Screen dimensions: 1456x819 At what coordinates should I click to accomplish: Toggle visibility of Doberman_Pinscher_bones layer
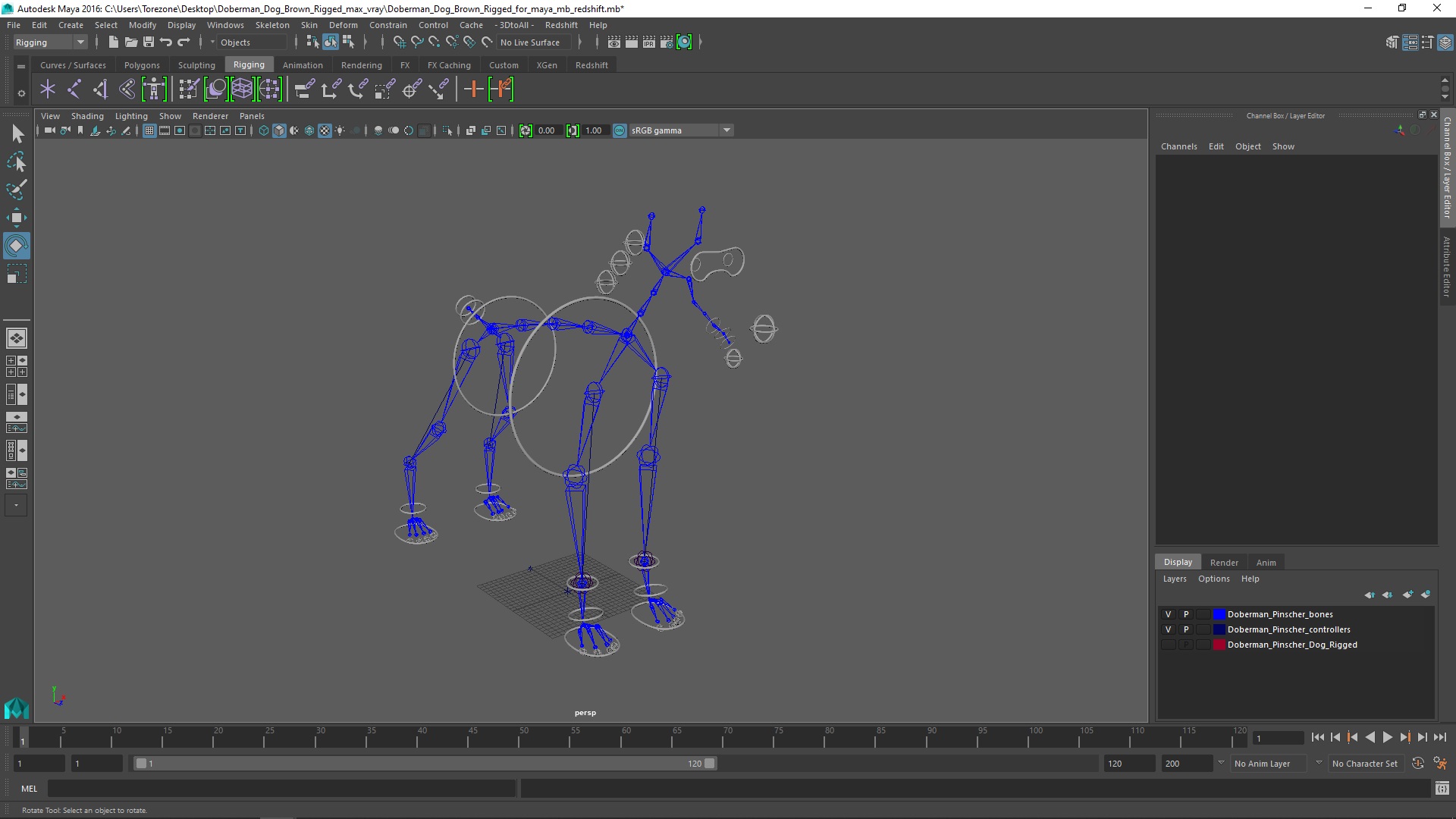(x=1168, y=614)
